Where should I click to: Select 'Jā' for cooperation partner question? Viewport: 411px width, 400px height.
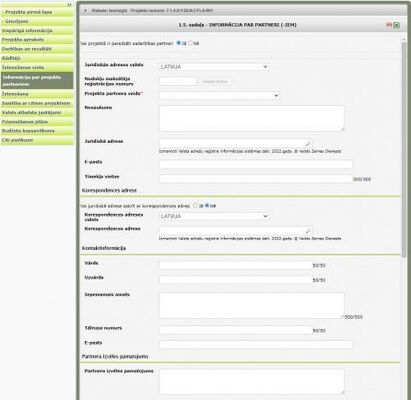(x=178, y=43)
